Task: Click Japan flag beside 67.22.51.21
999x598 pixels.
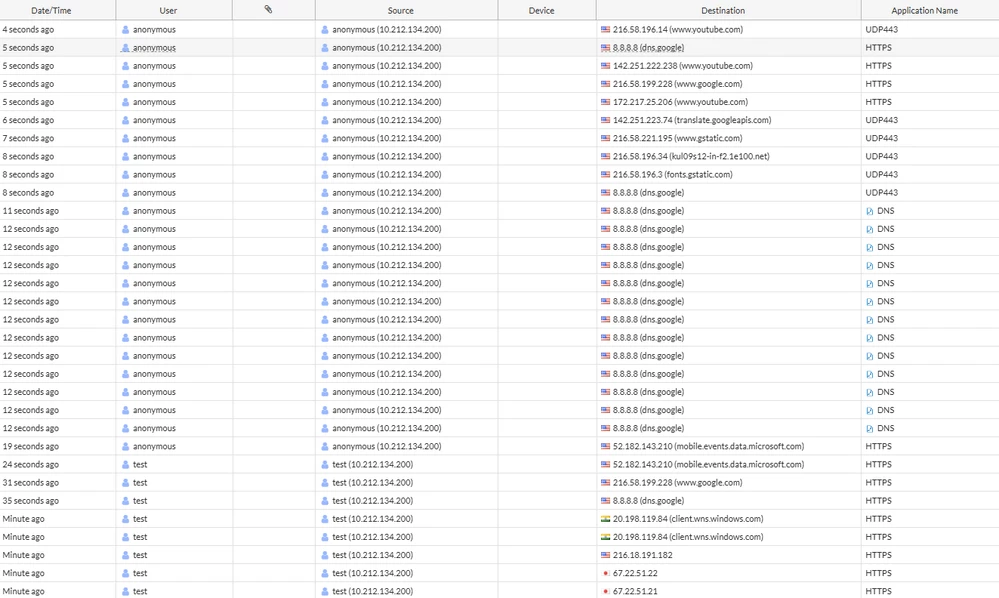Action: (x=605, y=592)
